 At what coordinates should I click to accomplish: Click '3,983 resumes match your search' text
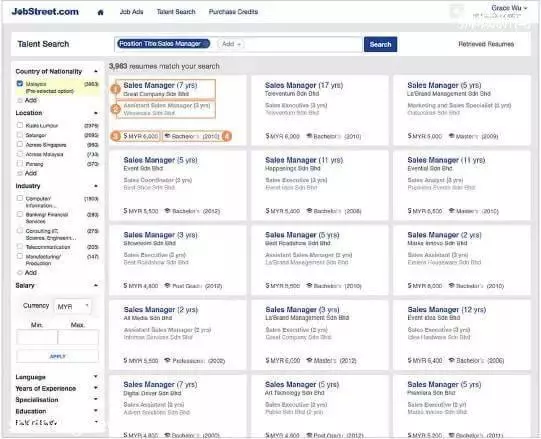pos(164,66)
